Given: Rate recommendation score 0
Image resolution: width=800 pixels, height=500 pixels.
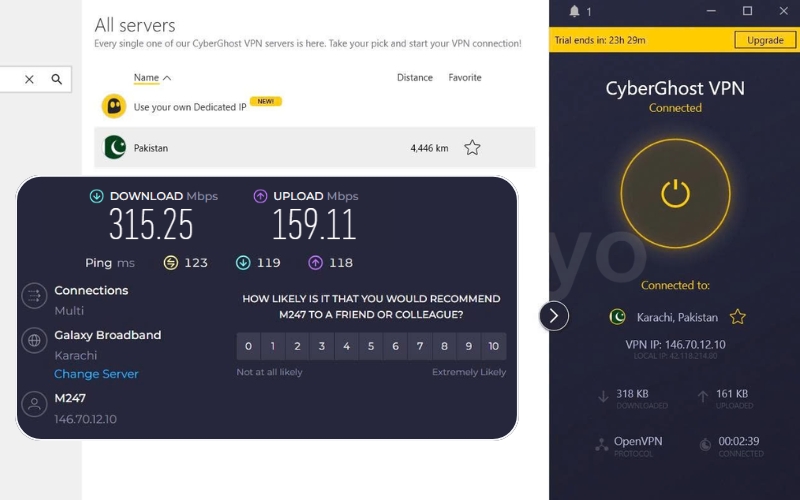Looking at the screenshot, I should [x=248, y=346].
